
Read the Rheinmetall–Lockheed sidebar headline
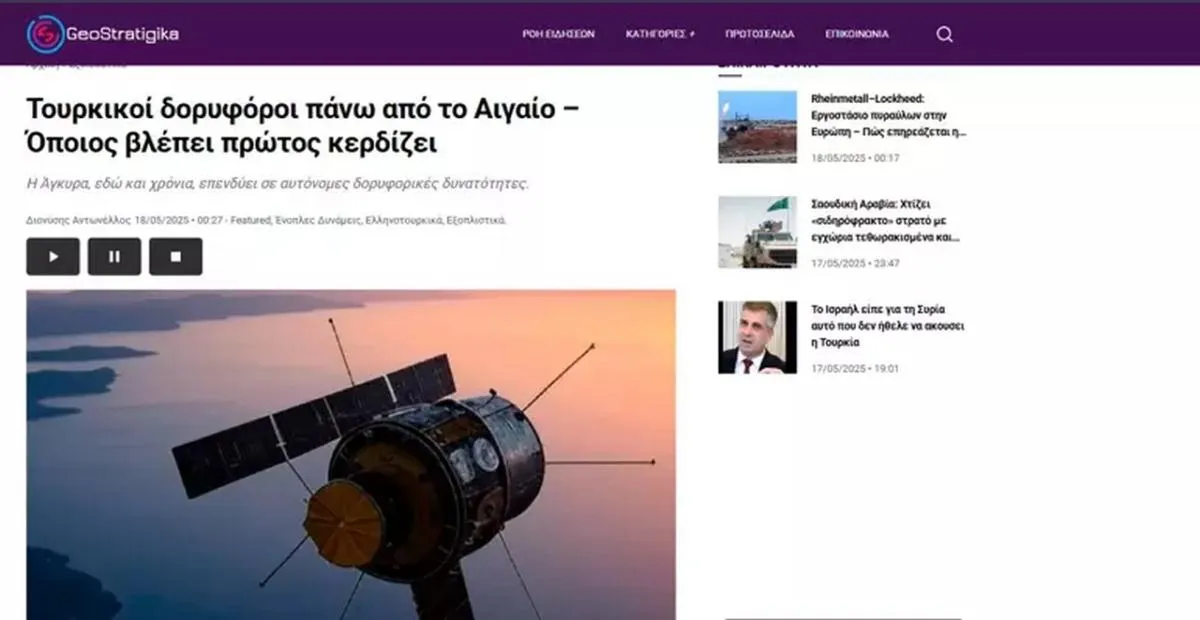tap(888, 115)
